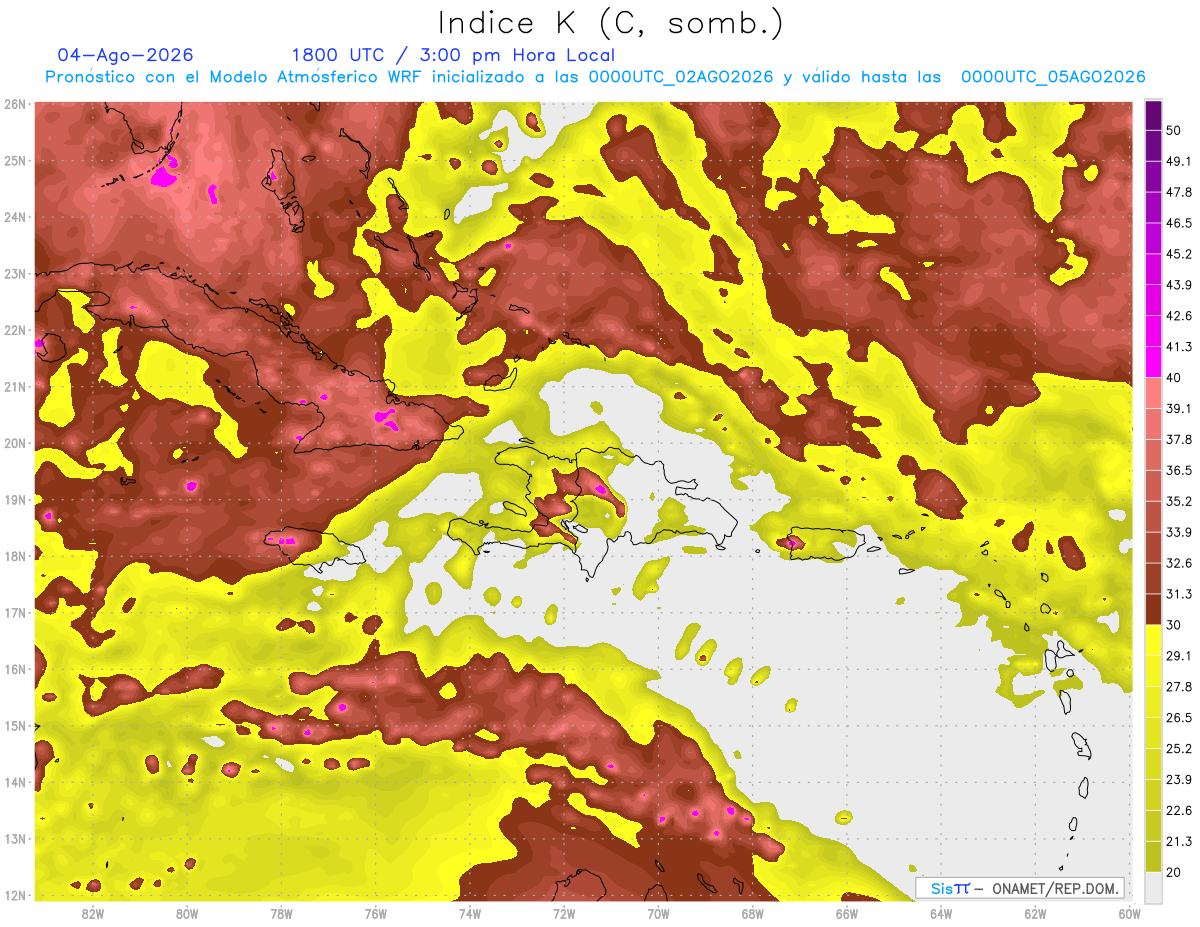Click the colorbar label "33.9"
This screenshot has height=927, width=1200.
coord(1177,532)
